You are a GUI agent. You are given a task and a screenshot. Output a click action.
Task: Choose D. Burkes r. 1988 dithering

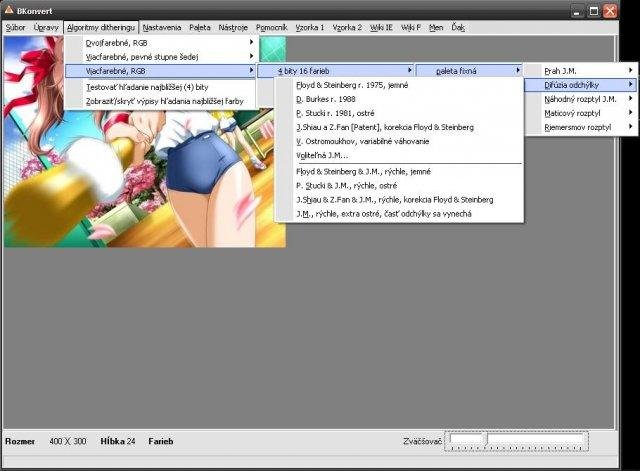pos(399,99)
